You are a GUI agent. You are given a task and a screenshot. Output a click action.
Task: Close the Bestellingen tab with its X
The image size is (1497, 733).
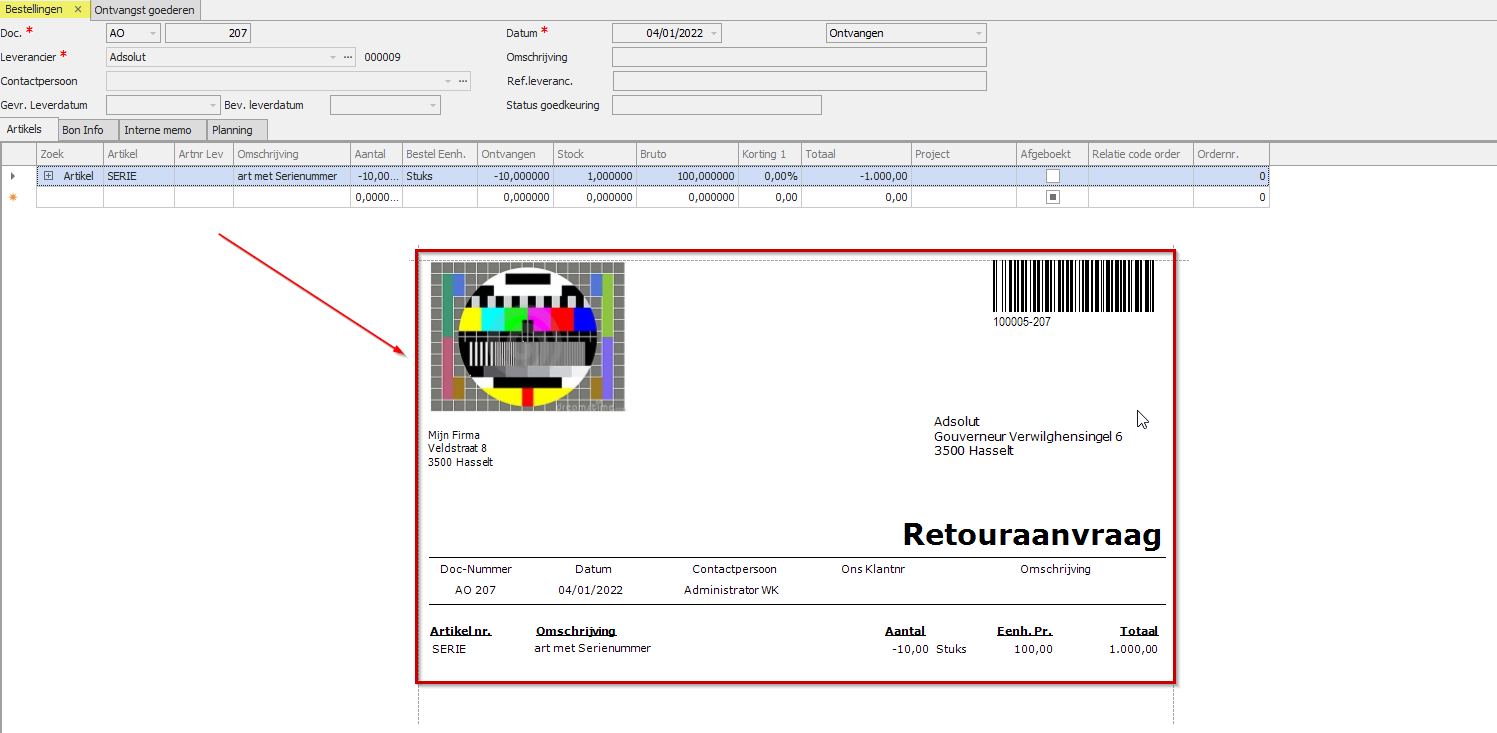click(78, 9)
